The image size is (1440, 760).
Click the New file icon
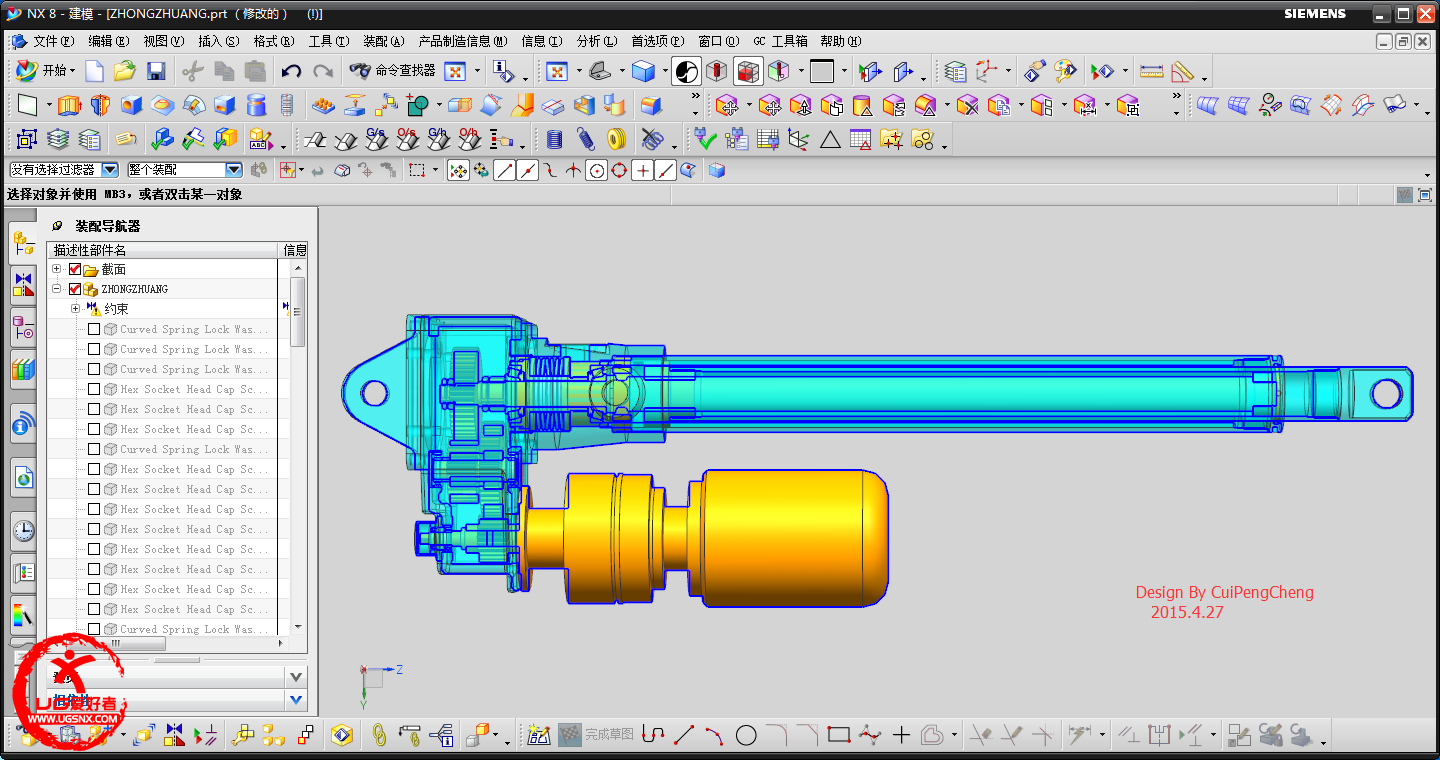[x=94, y=71]
